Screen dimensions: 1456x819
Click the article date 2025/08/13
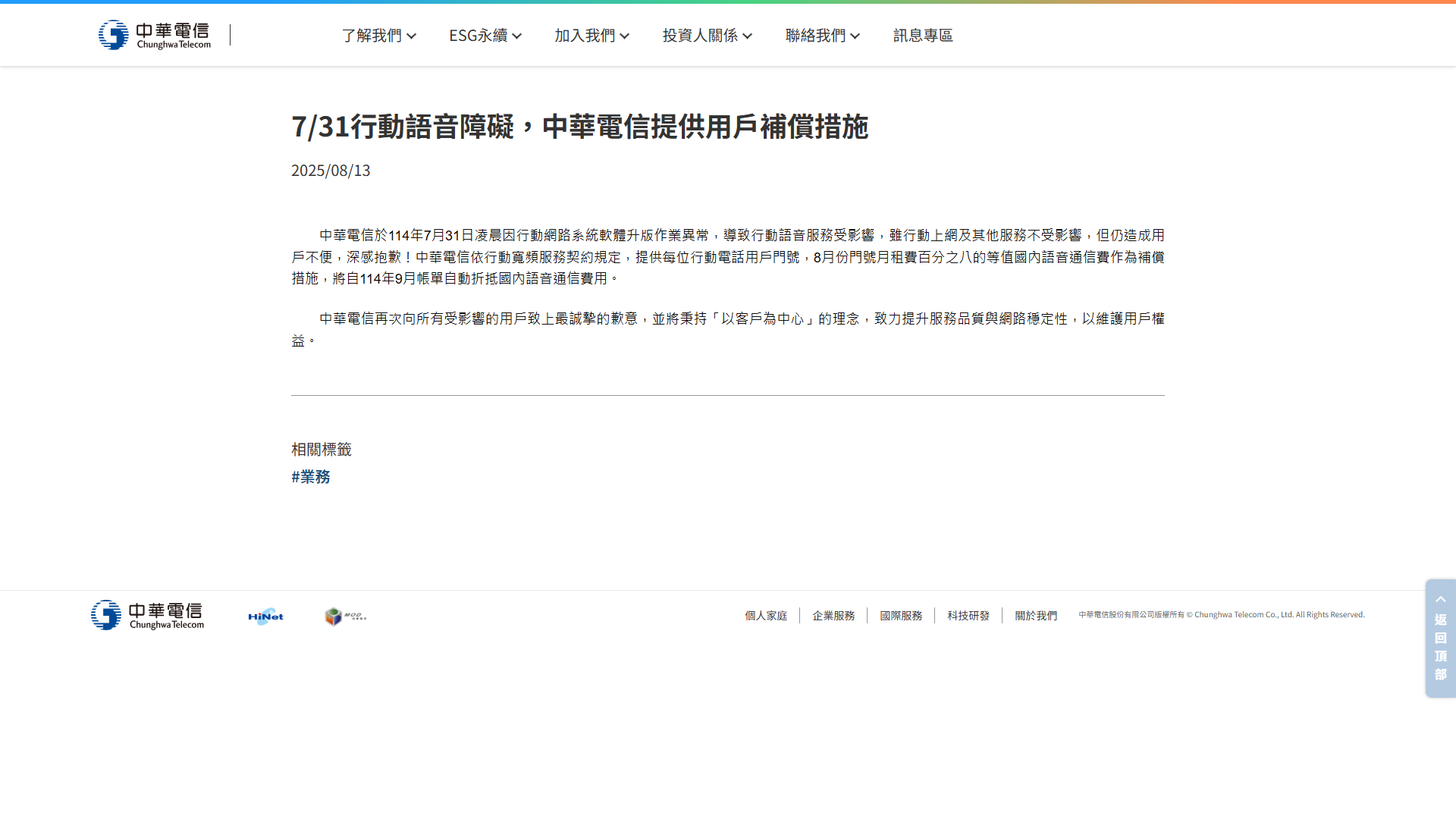point(331,171)
